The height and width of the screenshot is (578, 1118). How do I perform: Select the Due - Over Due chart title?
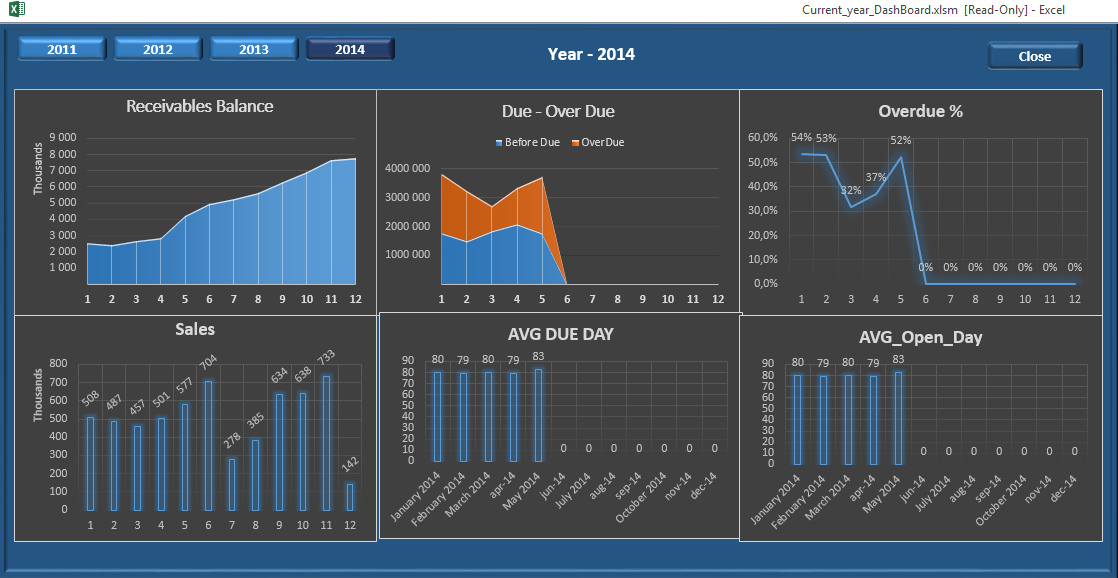558,111
